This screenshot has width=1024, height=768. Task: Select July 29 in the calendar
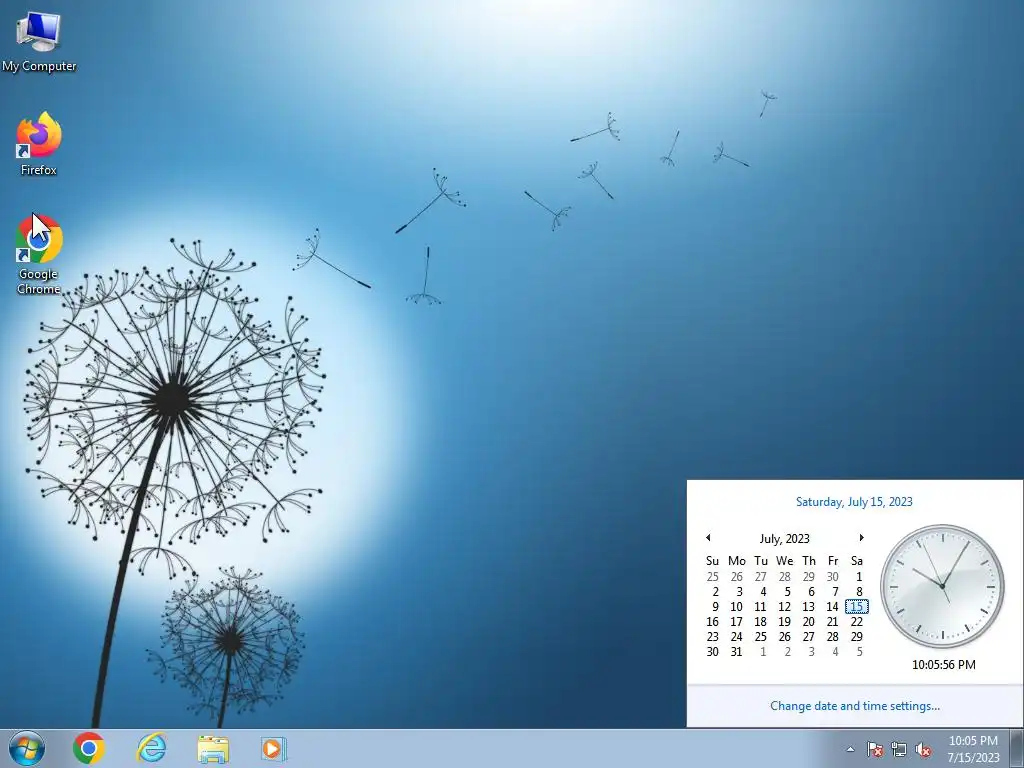pyautogui.click(x=857, y=637)
